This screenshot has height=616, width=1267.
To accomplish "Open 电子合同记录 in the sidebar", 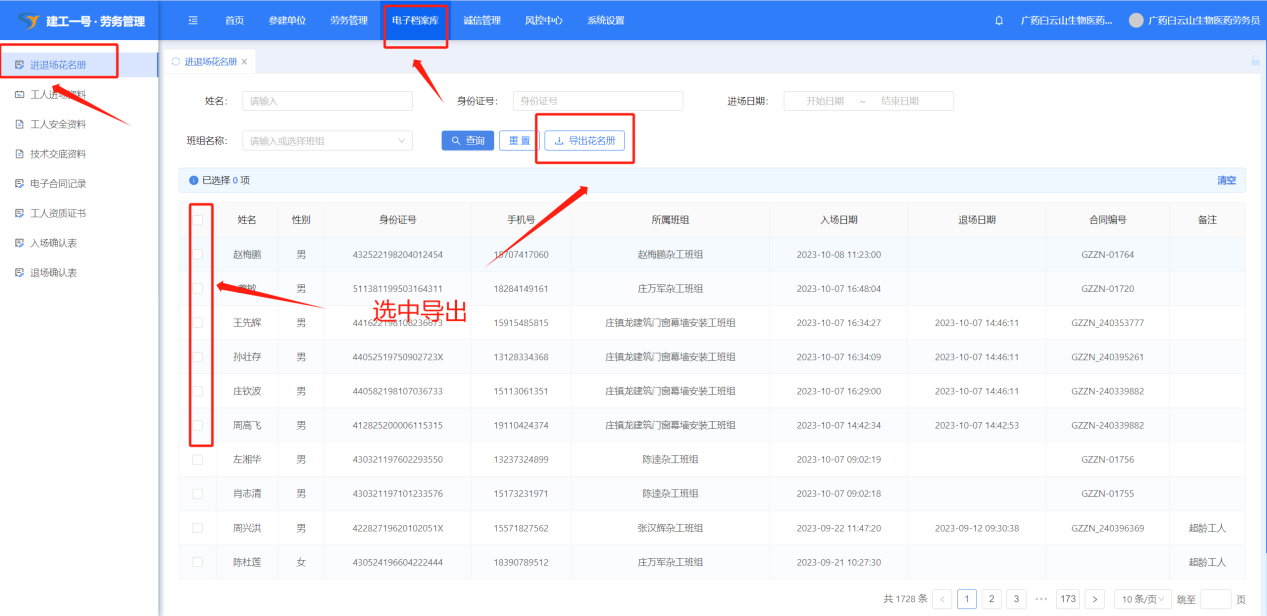I will pos(58,183).
